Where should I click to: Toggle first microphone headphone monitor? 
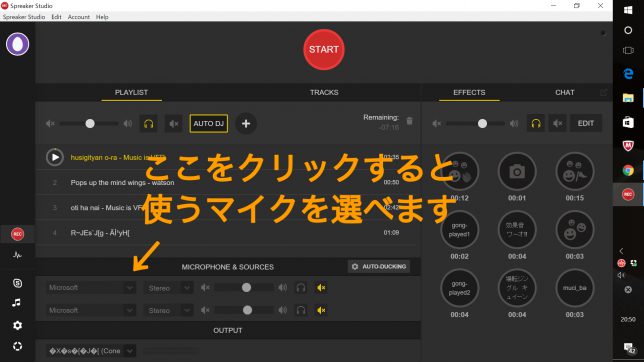(x=301, y=288)
